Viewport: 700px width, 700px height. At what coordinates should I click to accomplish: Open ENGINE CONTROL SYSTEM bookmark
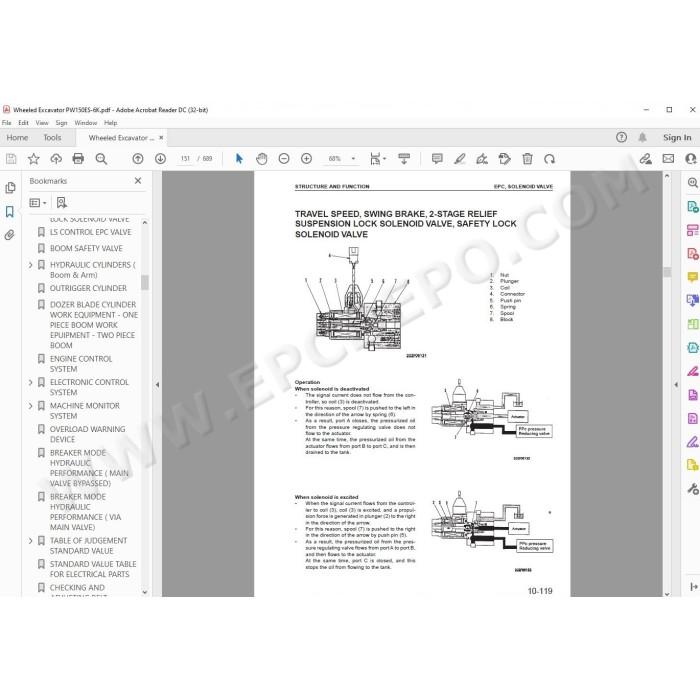(81, 364)
